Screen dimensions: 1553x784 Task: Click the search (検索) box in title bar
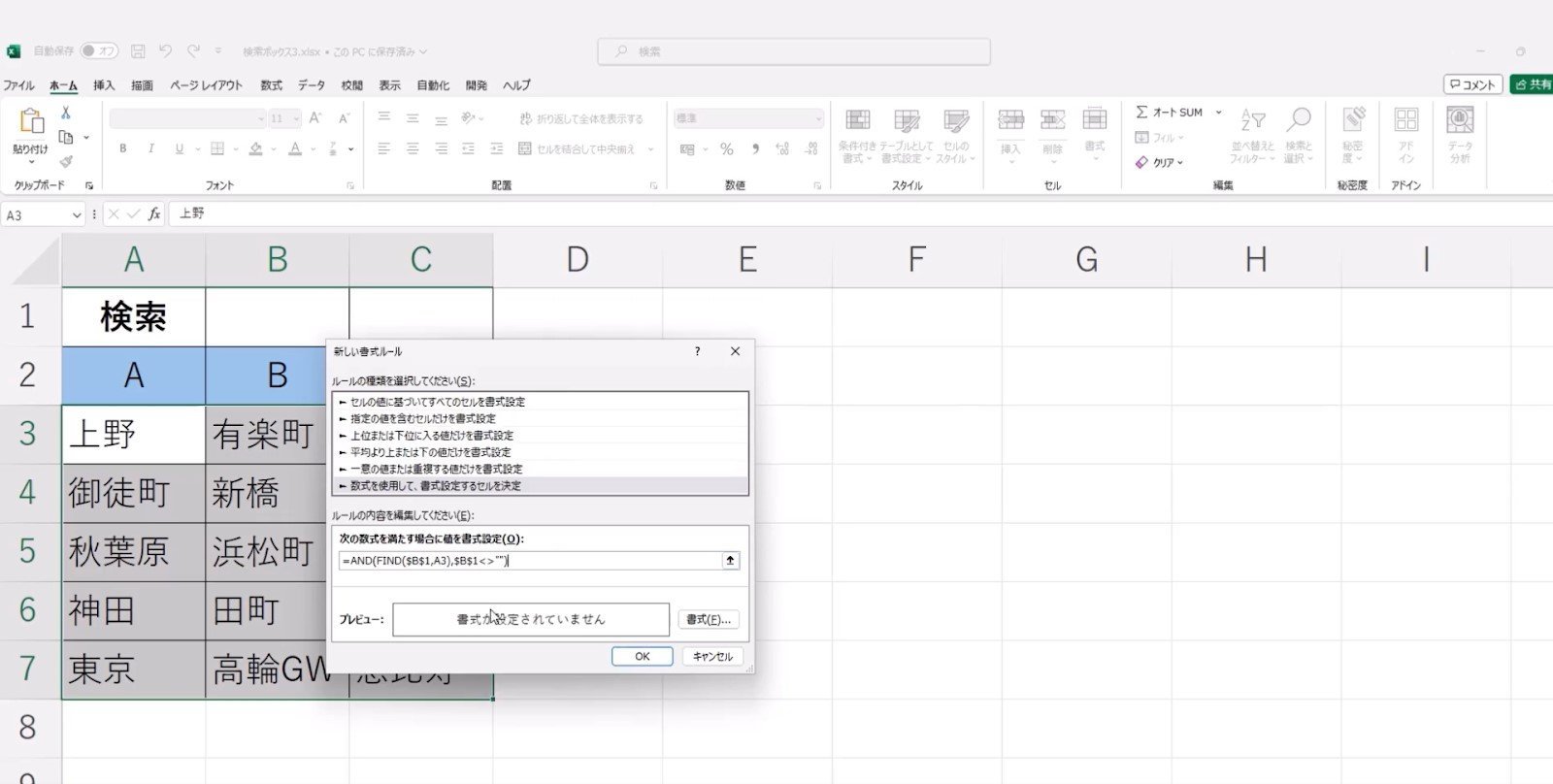794,51
